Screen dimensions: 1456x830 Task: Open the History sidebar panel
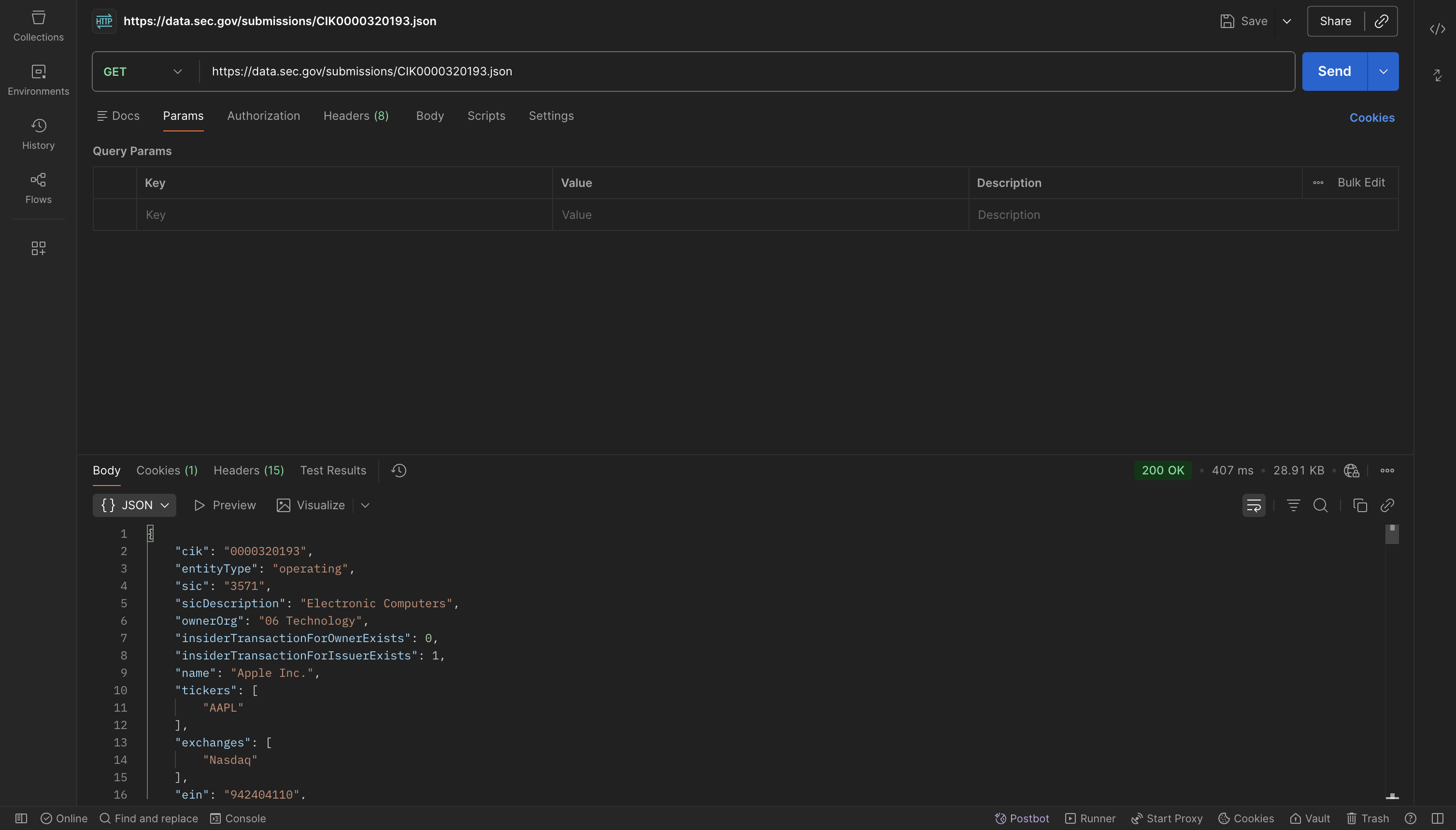(x=38, y=134)
